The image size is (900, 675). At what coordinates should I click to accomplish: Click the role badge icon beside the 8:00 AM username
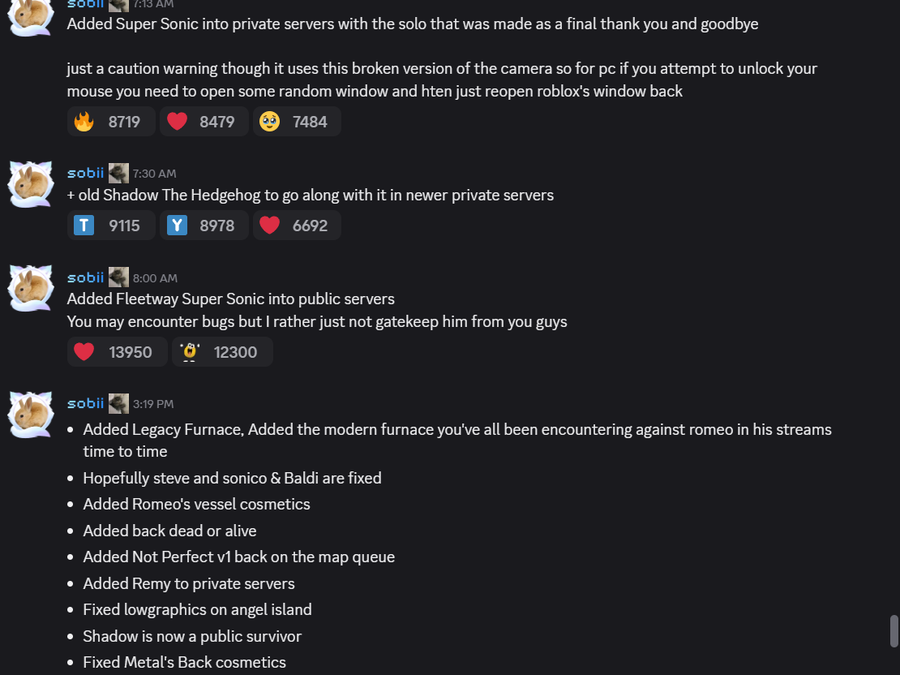119,278
